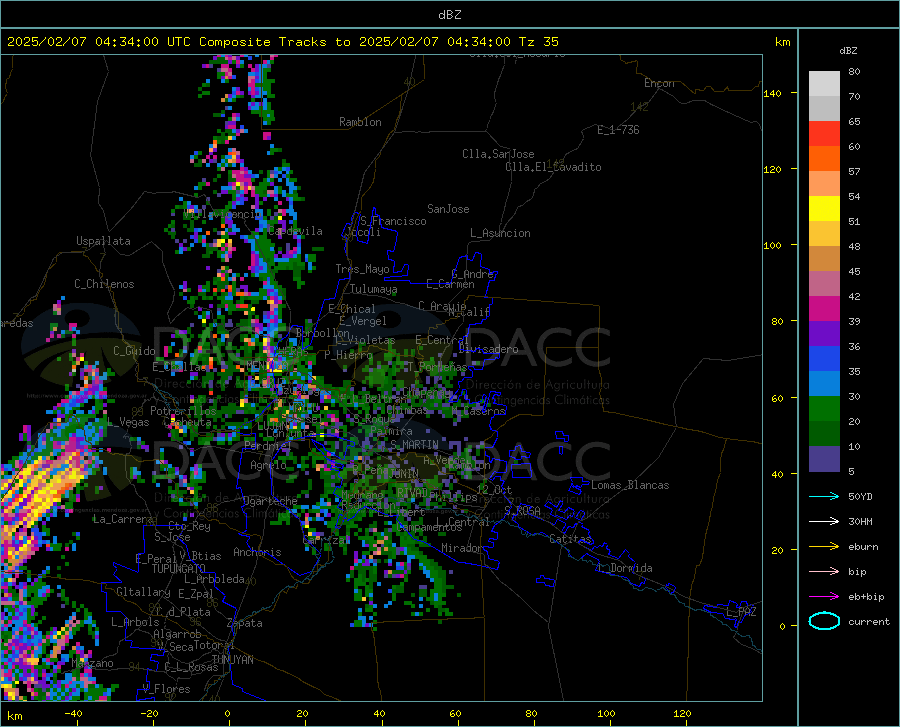
Task: Click the L_PAZ map label
Action: (741, 612)
